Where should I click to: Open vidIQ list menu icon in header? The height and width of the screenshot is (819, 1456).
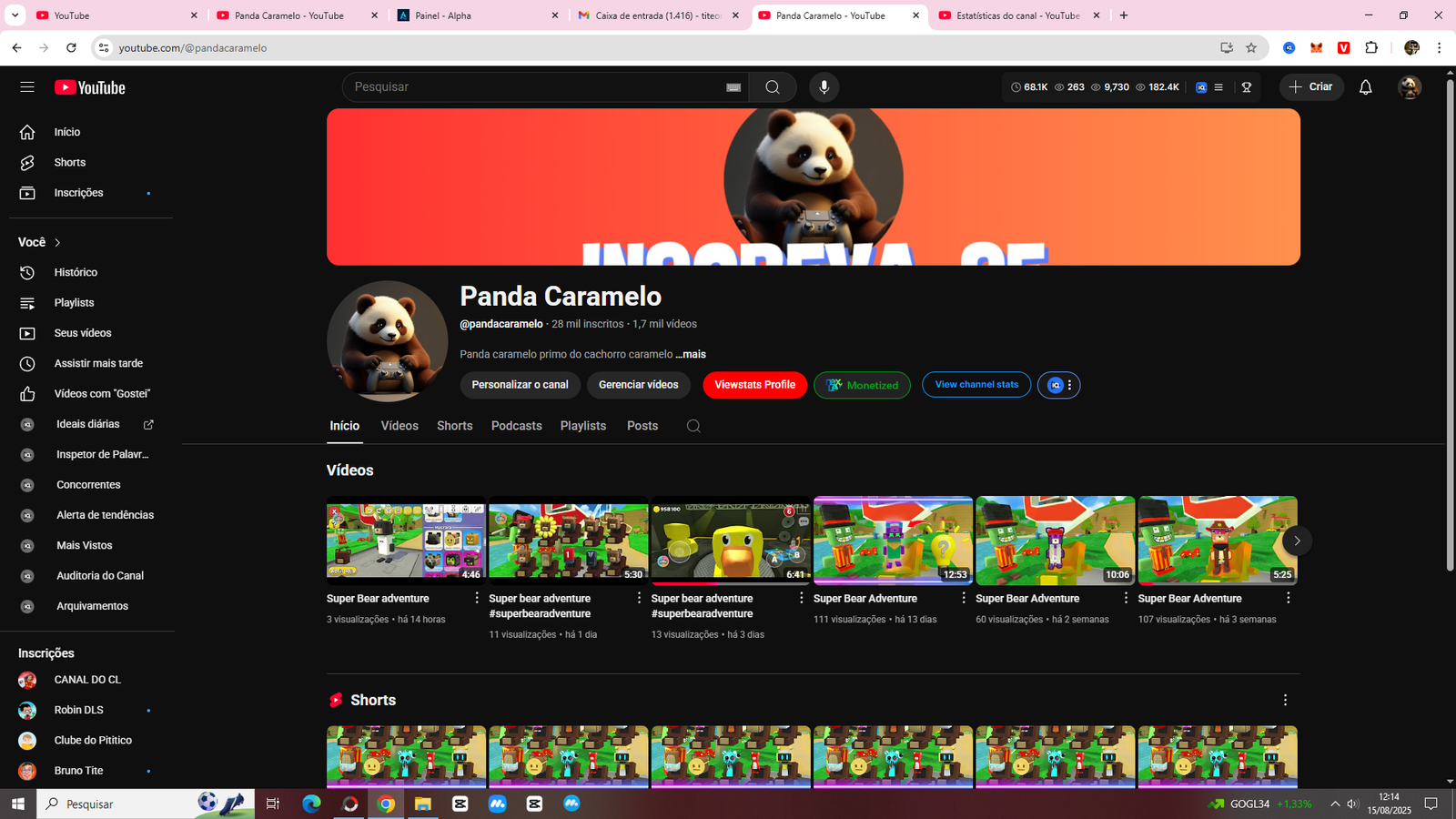click(1218, 87)
